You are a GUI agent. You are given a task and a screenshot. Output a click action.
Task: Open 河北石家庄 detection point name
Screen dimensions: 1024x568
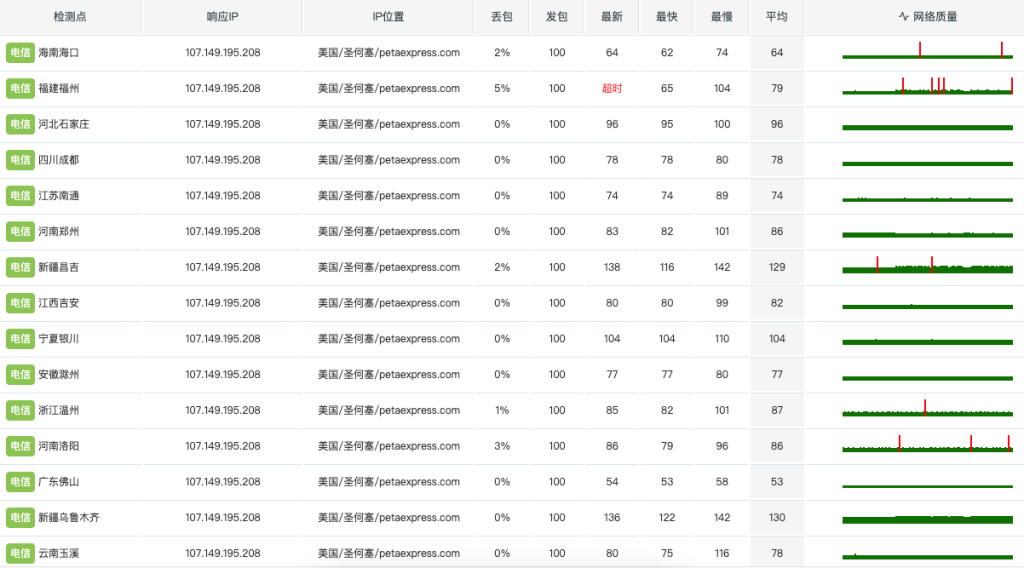click(64, 124)
